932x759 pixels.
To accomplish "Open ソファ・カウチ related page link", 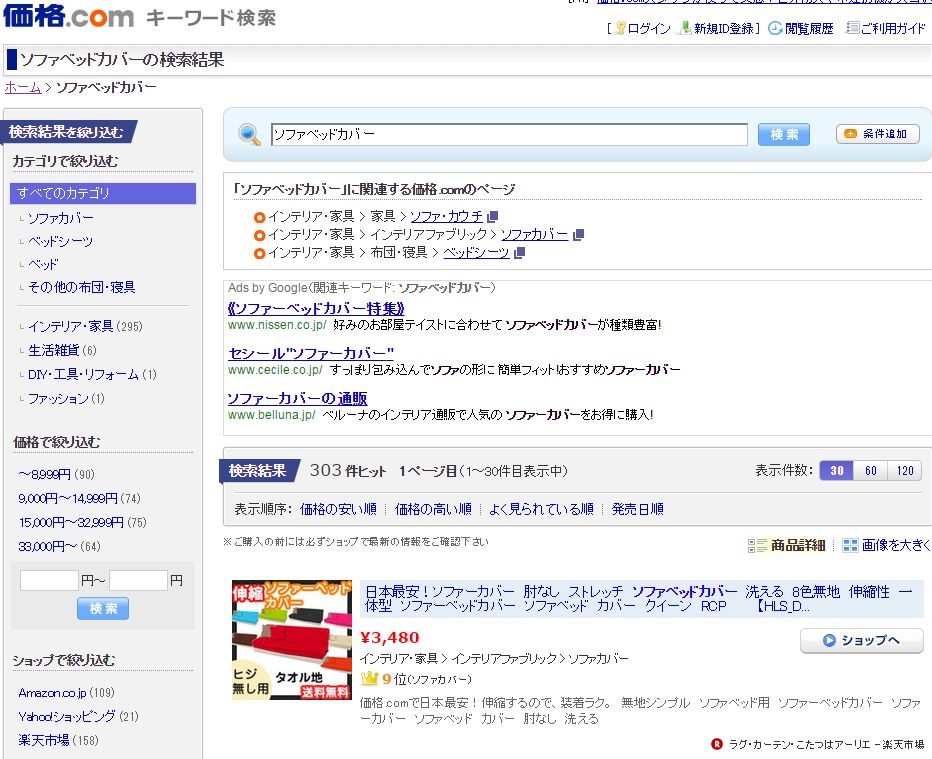I will tap(446, 216).
